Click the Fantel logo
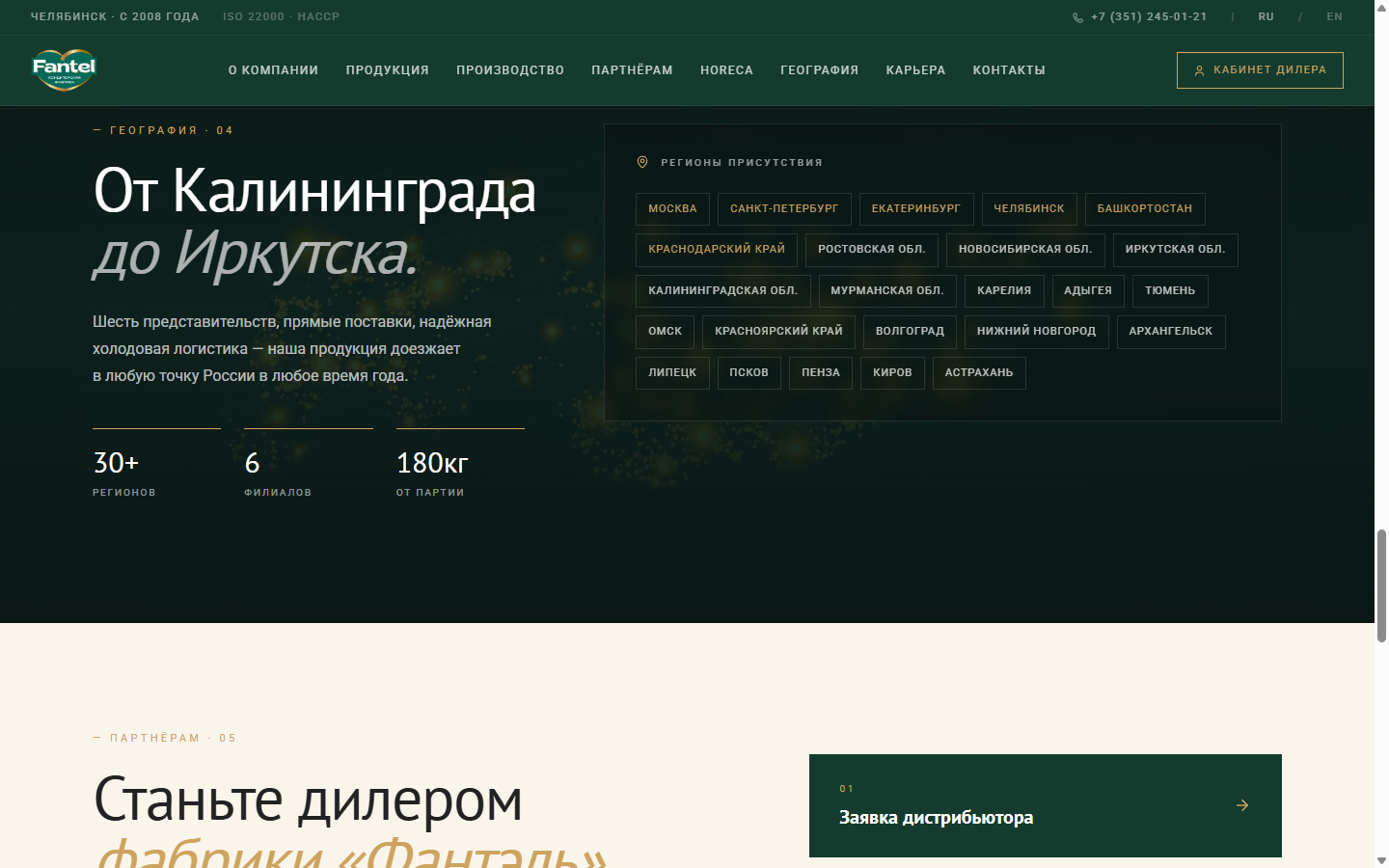The width and height of the screenshot is (1389, 868). point(64,69)
